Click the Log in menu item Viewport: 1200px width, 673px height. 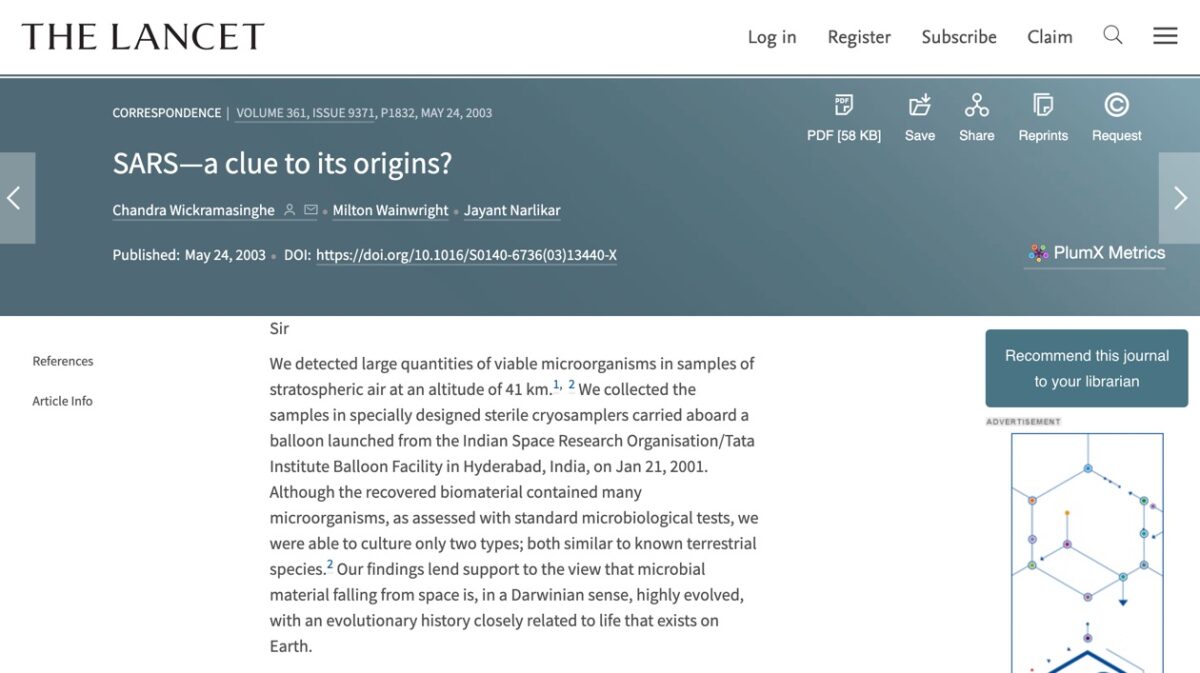[x=772, y=37]
